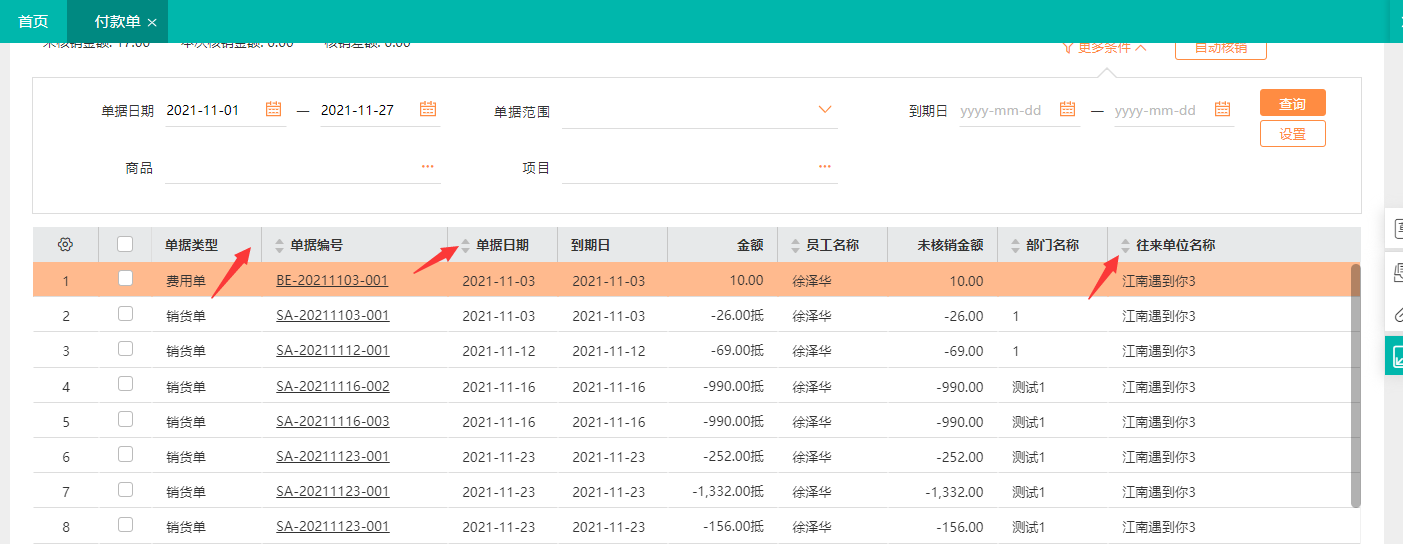Open document link BE-20211103-001
The height and width of the screenshot is (544, 1403).
tap(332, 281)
